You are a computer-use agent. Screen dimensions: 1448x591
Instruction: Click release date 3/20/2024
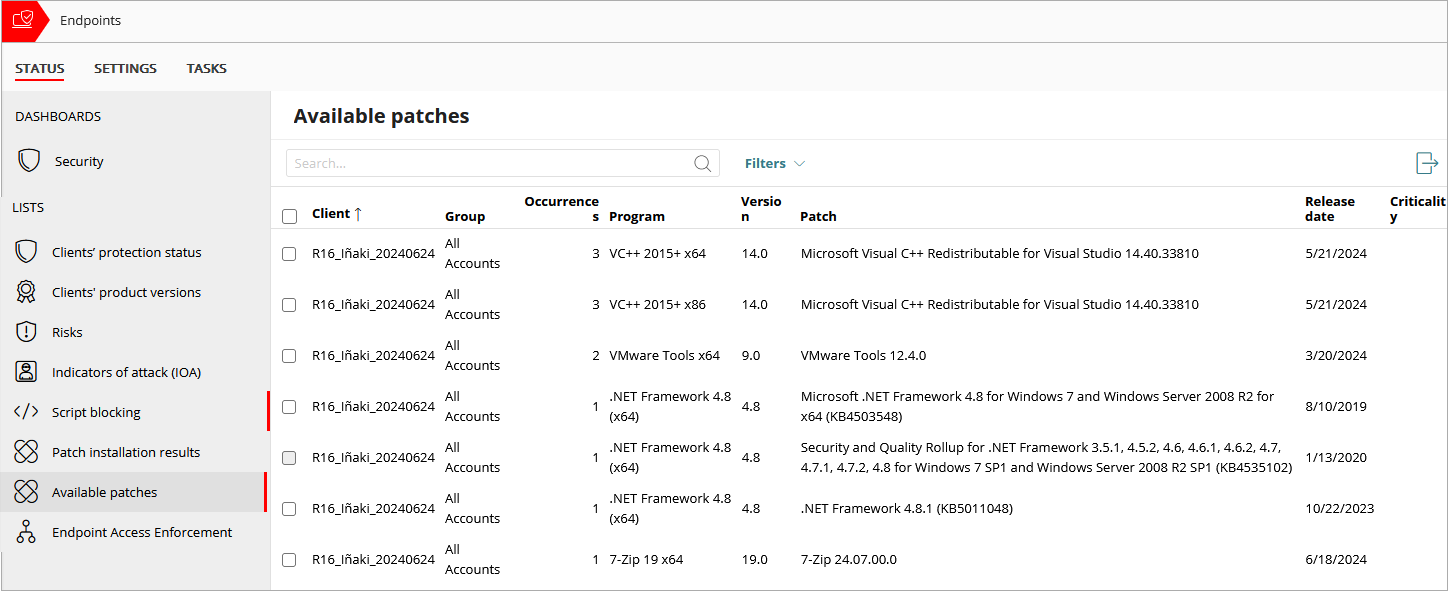tap(1336, 355)
